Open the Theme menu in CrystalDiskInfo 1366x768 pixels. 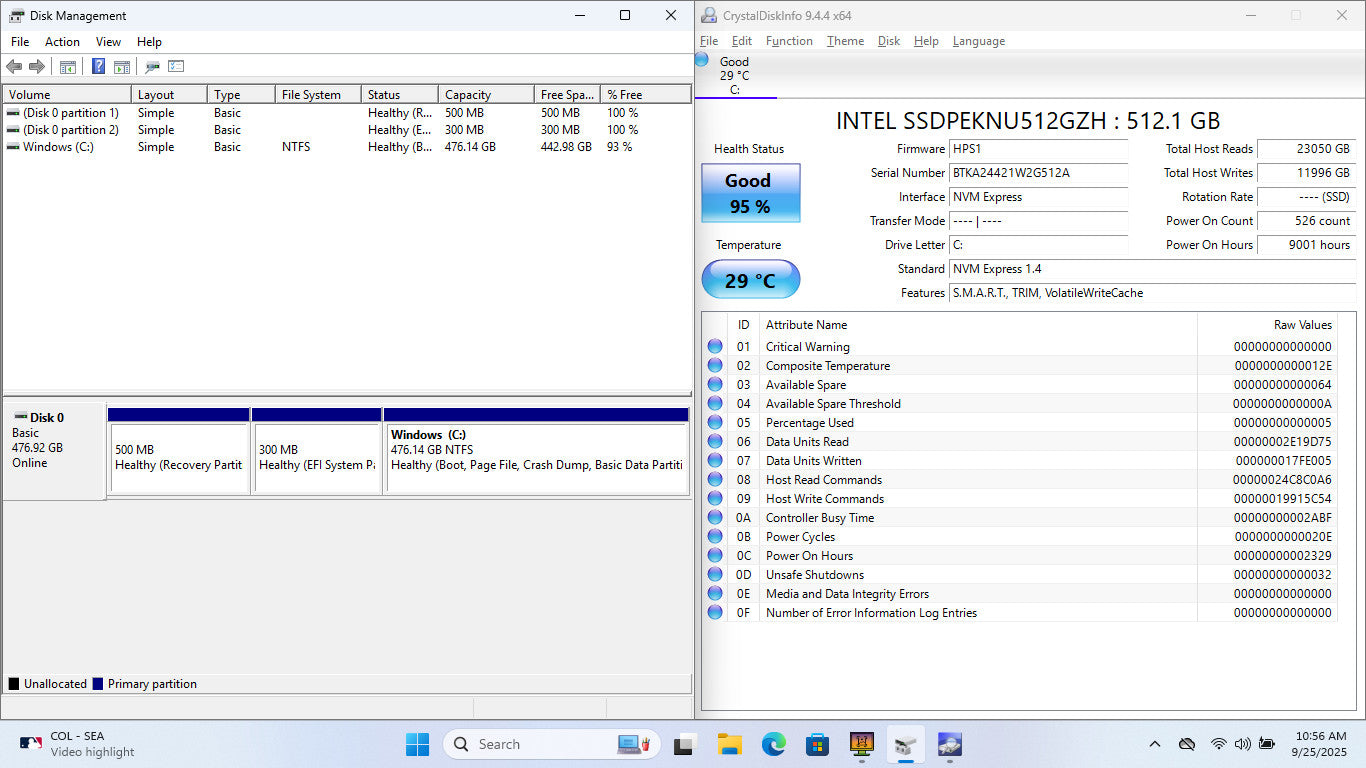tap(845, 41)
